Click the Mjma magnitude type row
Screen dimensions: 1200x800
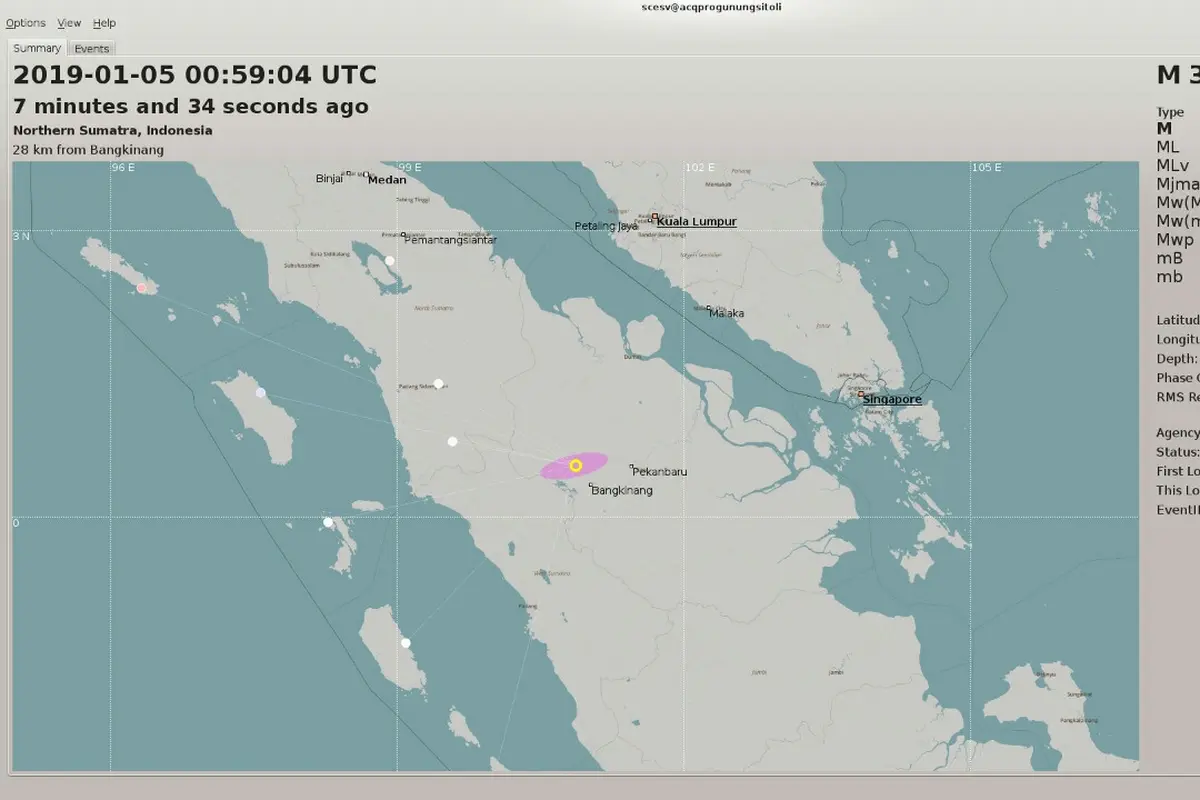1177,184
